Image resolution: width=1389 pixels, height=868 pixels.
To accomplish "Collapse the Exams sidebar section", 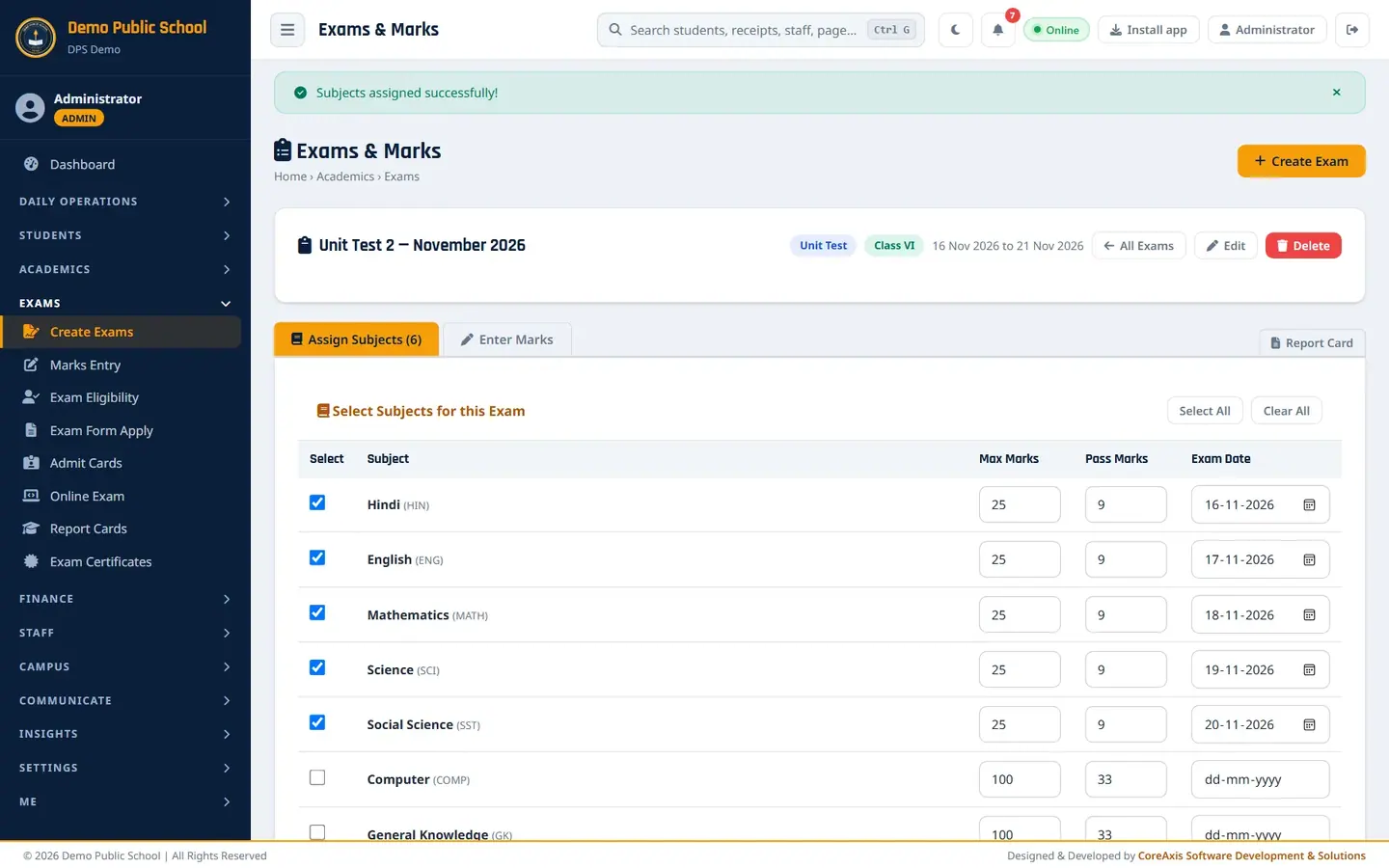I will (x=125, y=303).
